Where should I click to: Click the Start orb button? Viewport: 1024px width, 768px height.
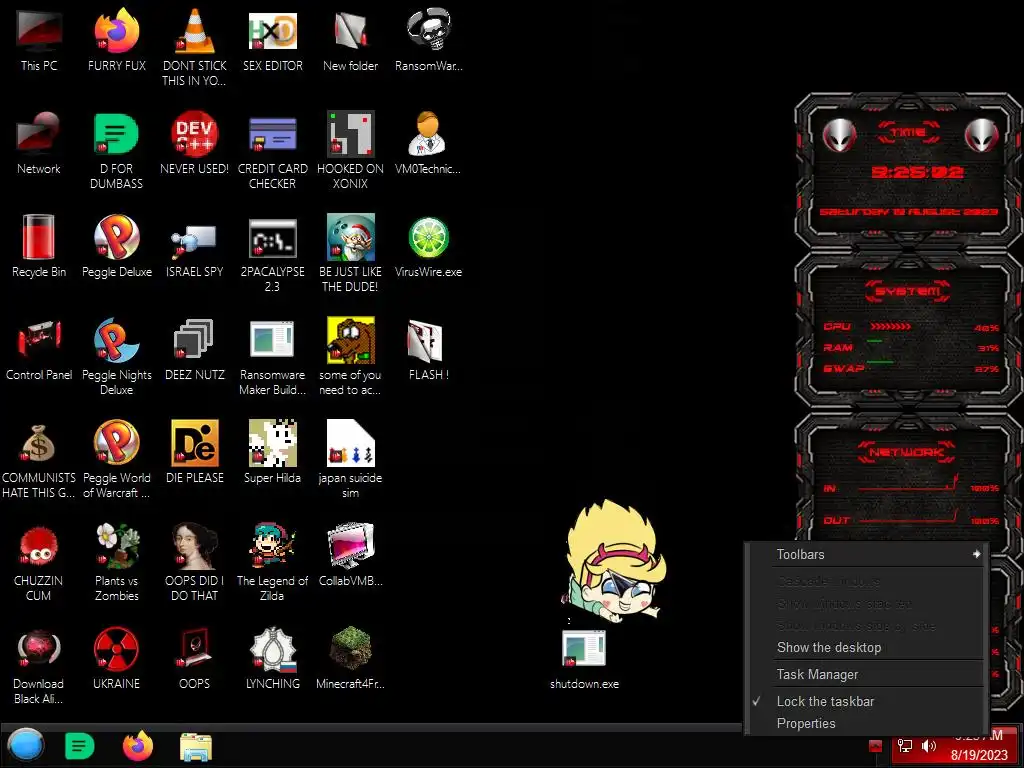click(x=26, y=746)
